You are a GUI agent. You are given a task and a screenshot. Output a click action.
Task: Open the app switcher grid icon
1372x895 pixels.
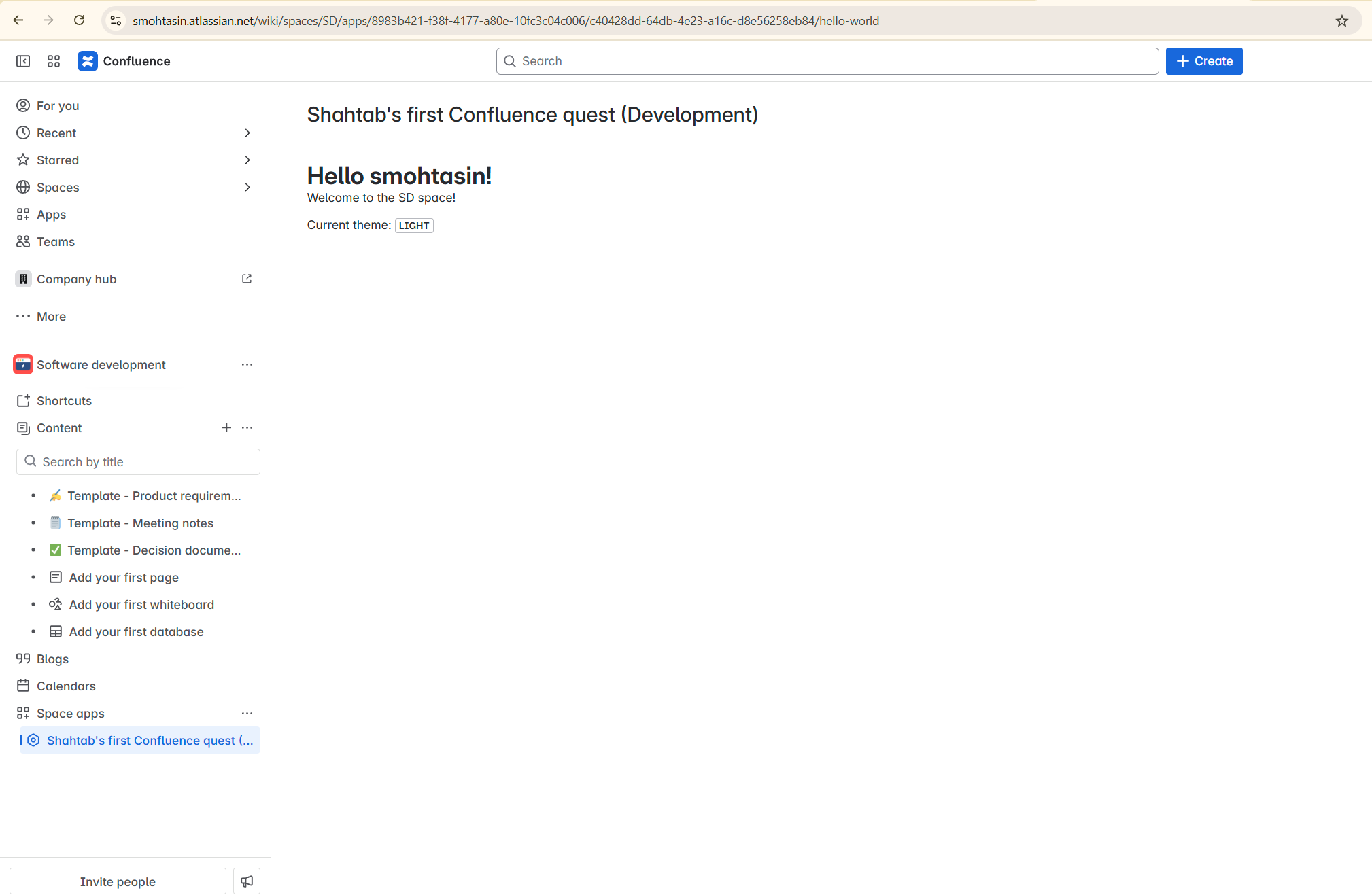tap(54, 61)
